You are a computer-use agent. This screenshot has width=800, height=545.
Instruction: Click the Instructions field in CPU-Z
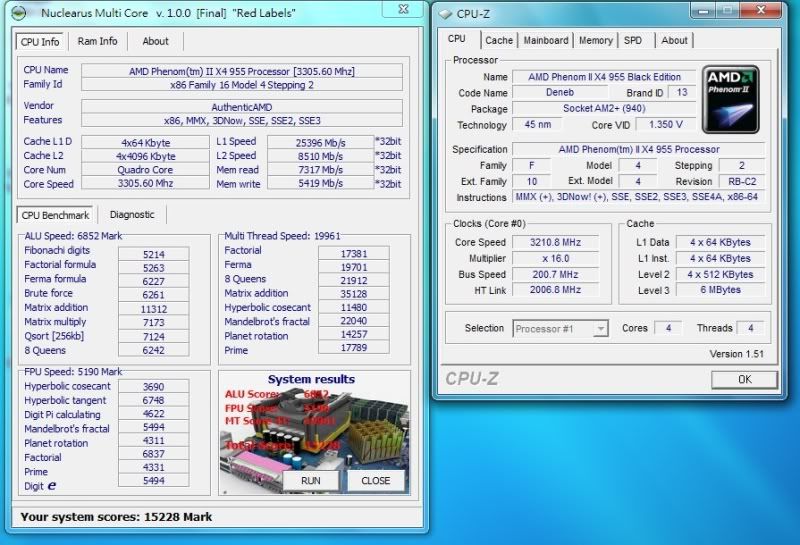point(638,196)
